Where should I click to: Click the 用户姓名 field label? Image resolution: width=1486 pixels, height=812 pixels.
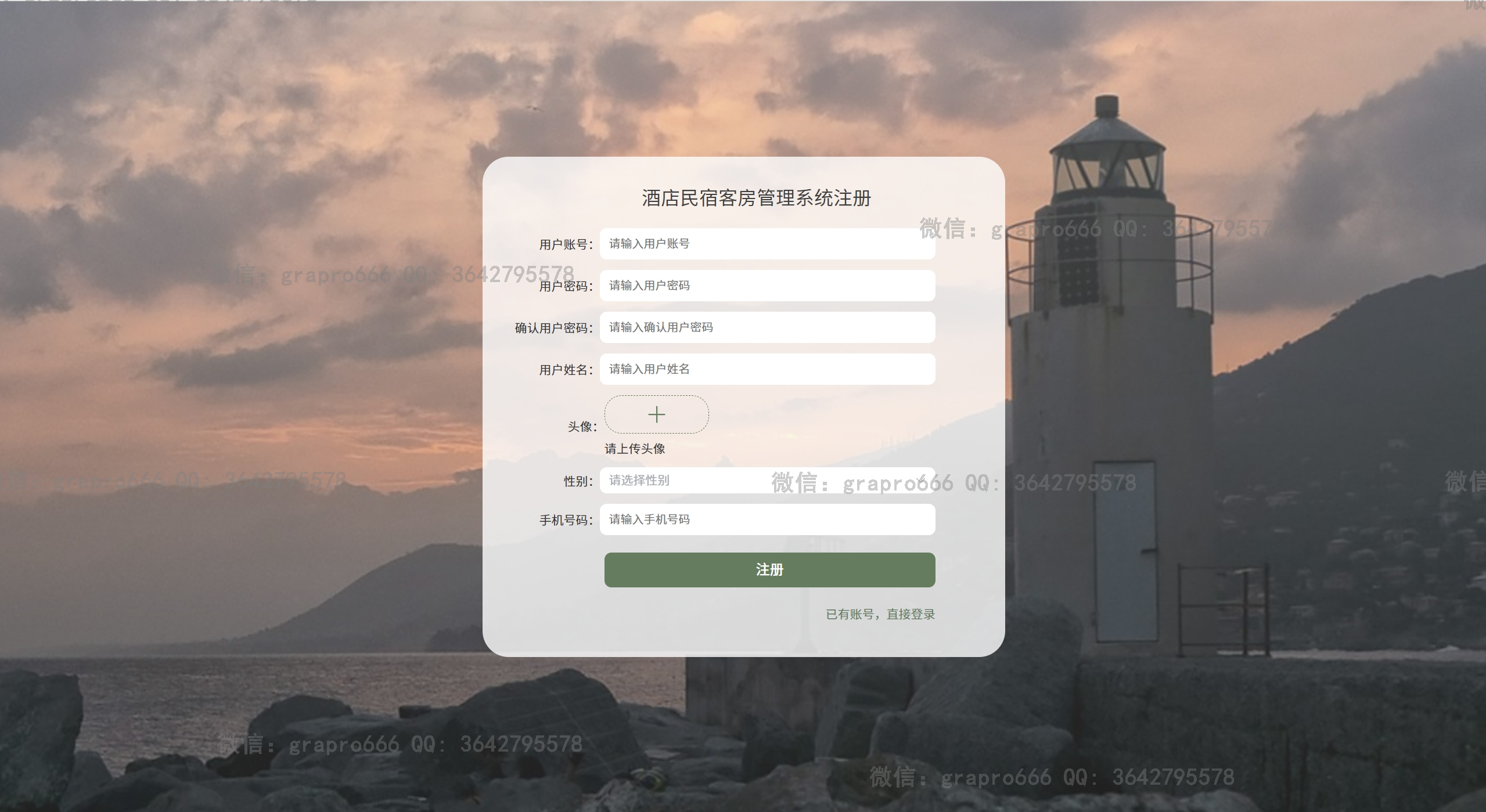point(566,370)
